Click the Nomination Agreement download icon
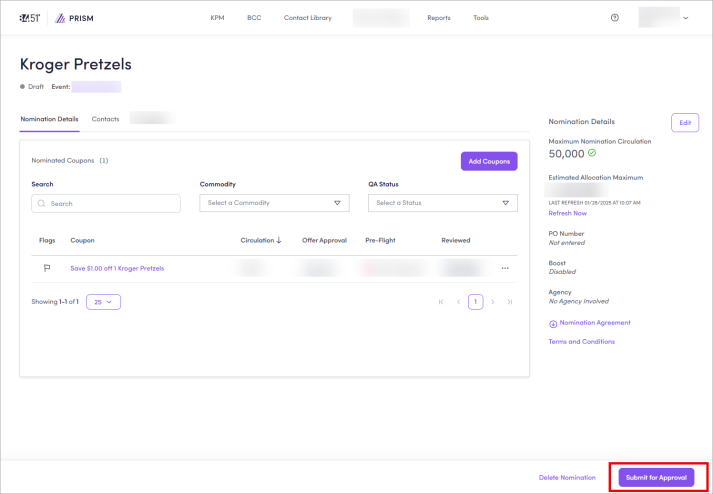Screen dimensions: 713x494 pyautogui.click(x=553, y=323)
